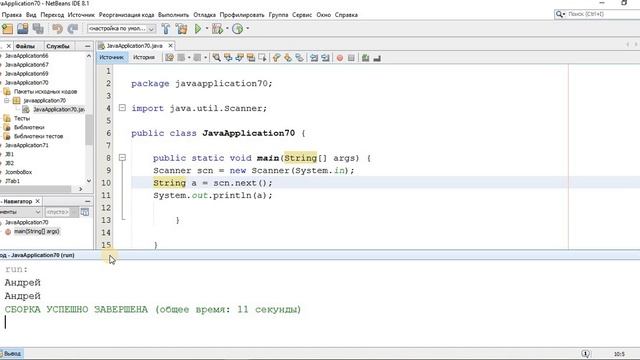Open the Группа menu
Screen dimensions: 640x360
[278, 15]
